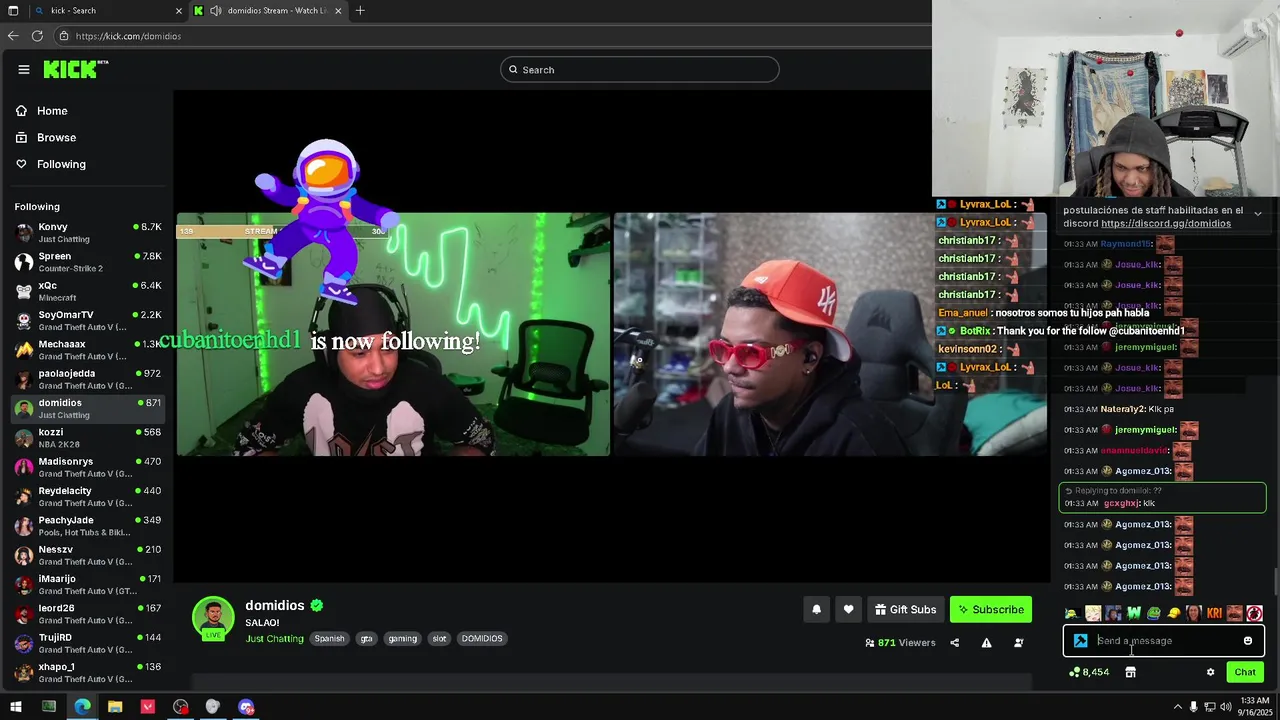Viewport: 1280px width, 720px height.
Task: Open SoyOmarTV channel in Following list
Action: [x=88, y=320]
